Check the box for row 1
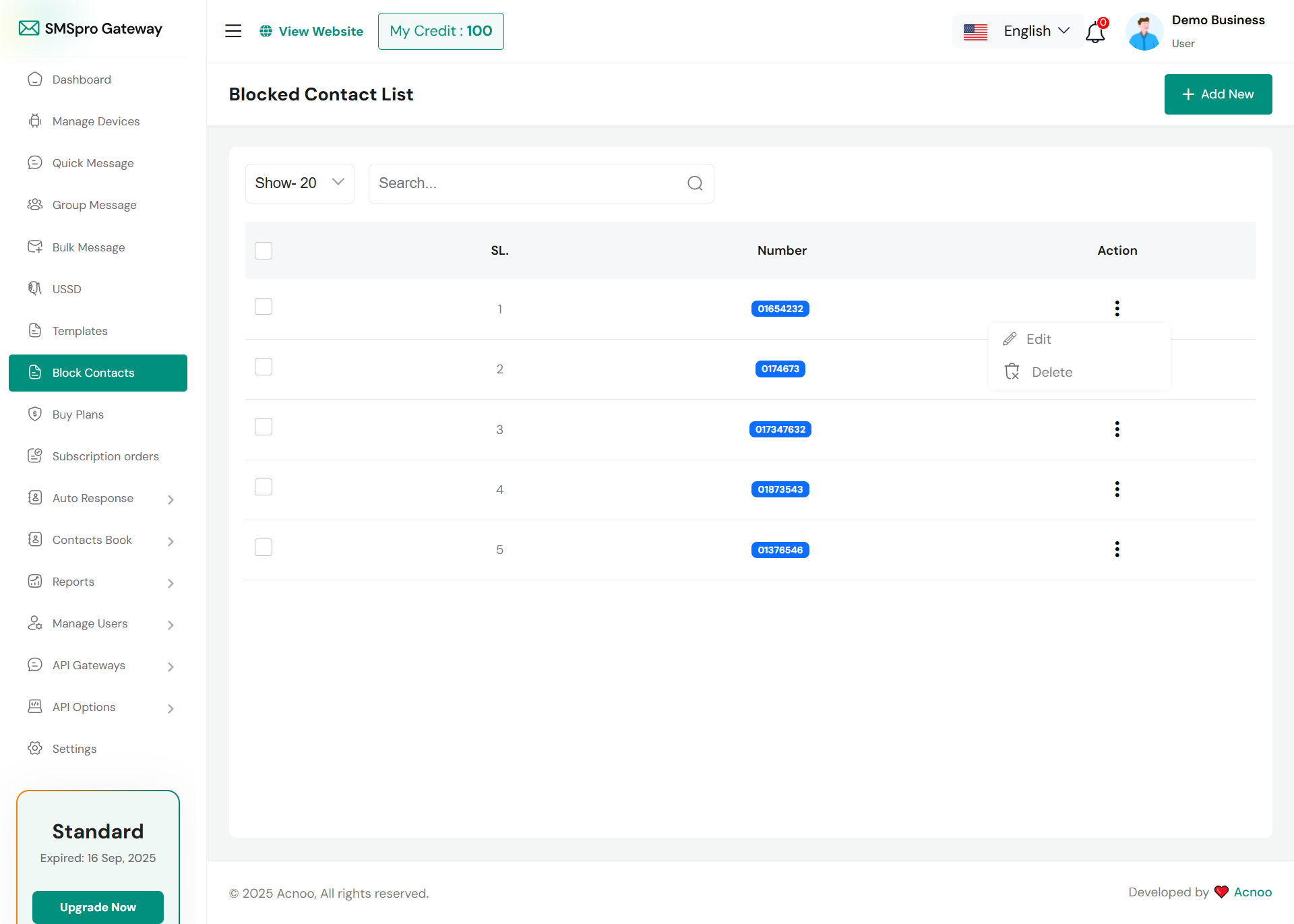1294x924 pixels. [264, 307]
